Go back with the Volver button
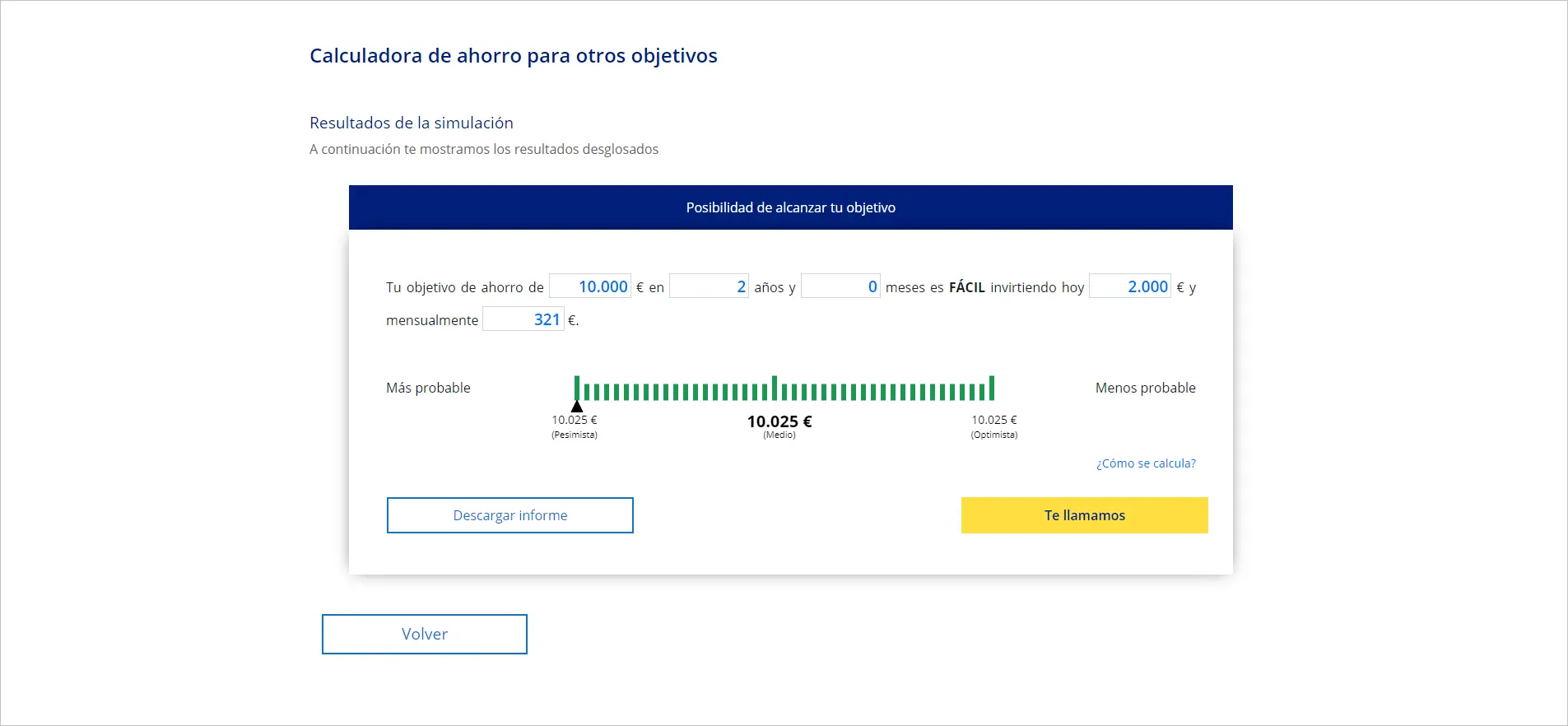 425,634
